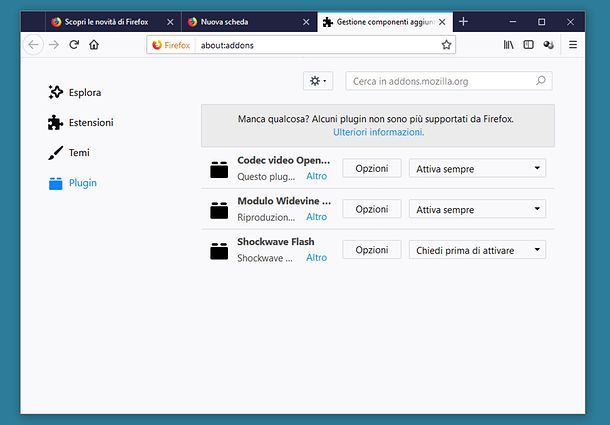The height and width of the screenshot is (425, 610).
Task: Click the addons.mozilla.org search field
Action: click(440, 81)
